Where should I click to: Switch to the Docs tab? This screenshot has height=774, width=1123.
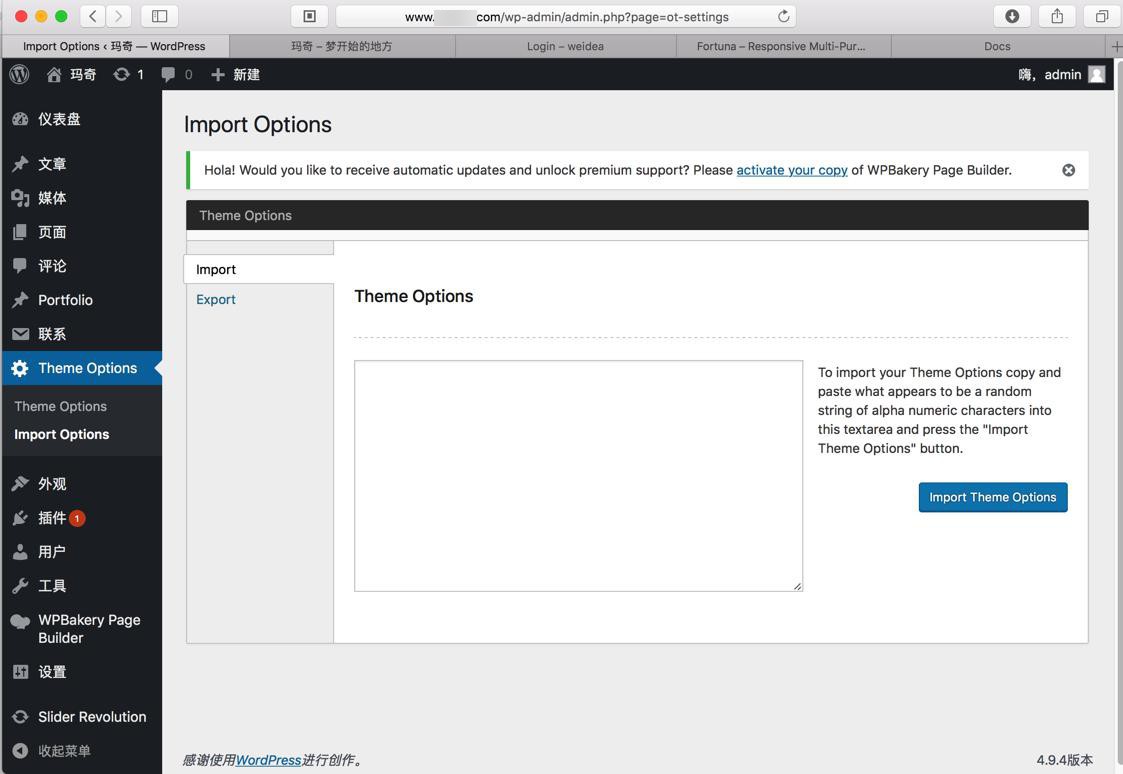[997, 47]
